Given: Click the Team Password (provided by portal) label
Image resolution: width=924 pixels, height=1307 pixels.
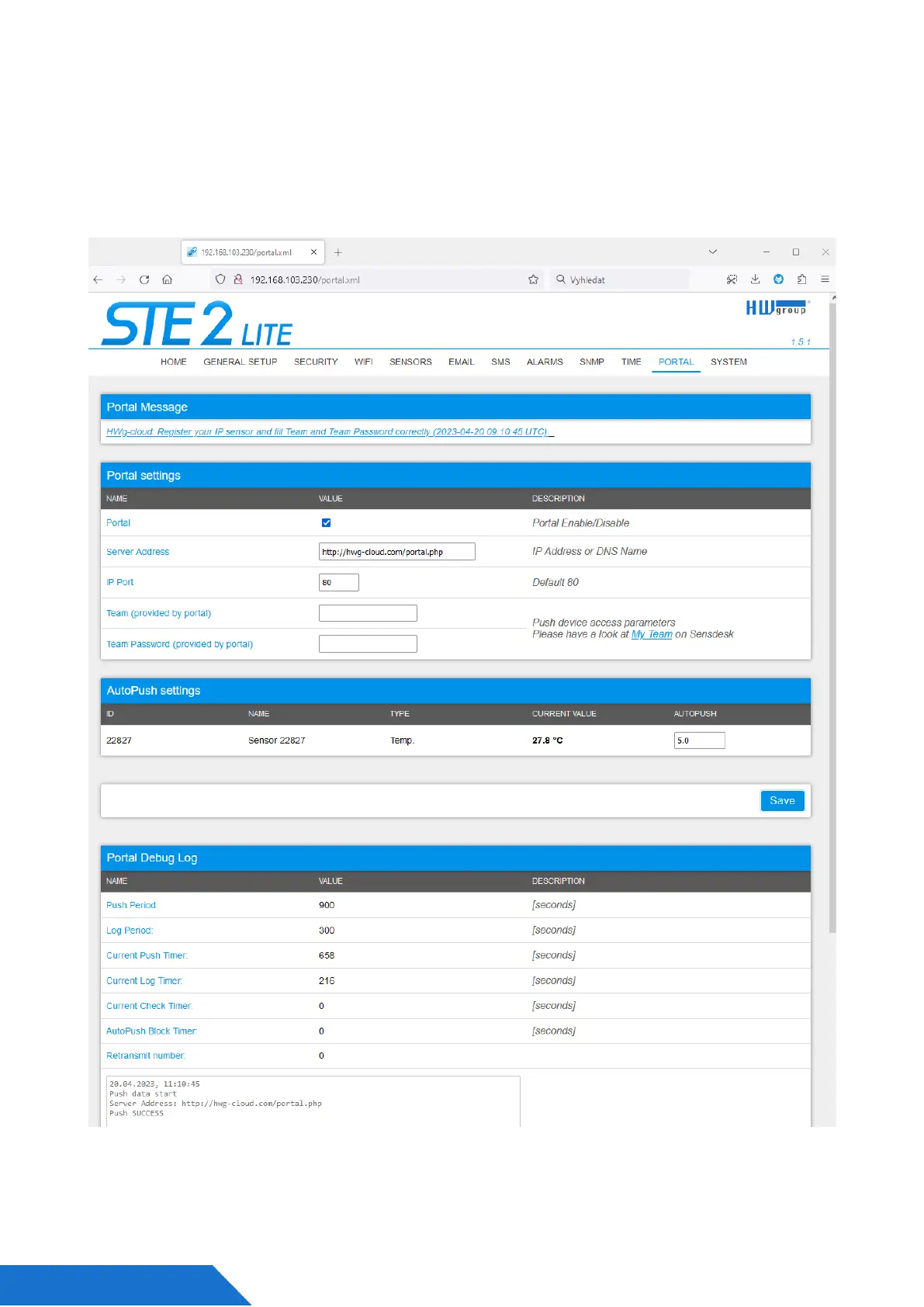Looking at the screenshot, I should click(x=179, y=645).
